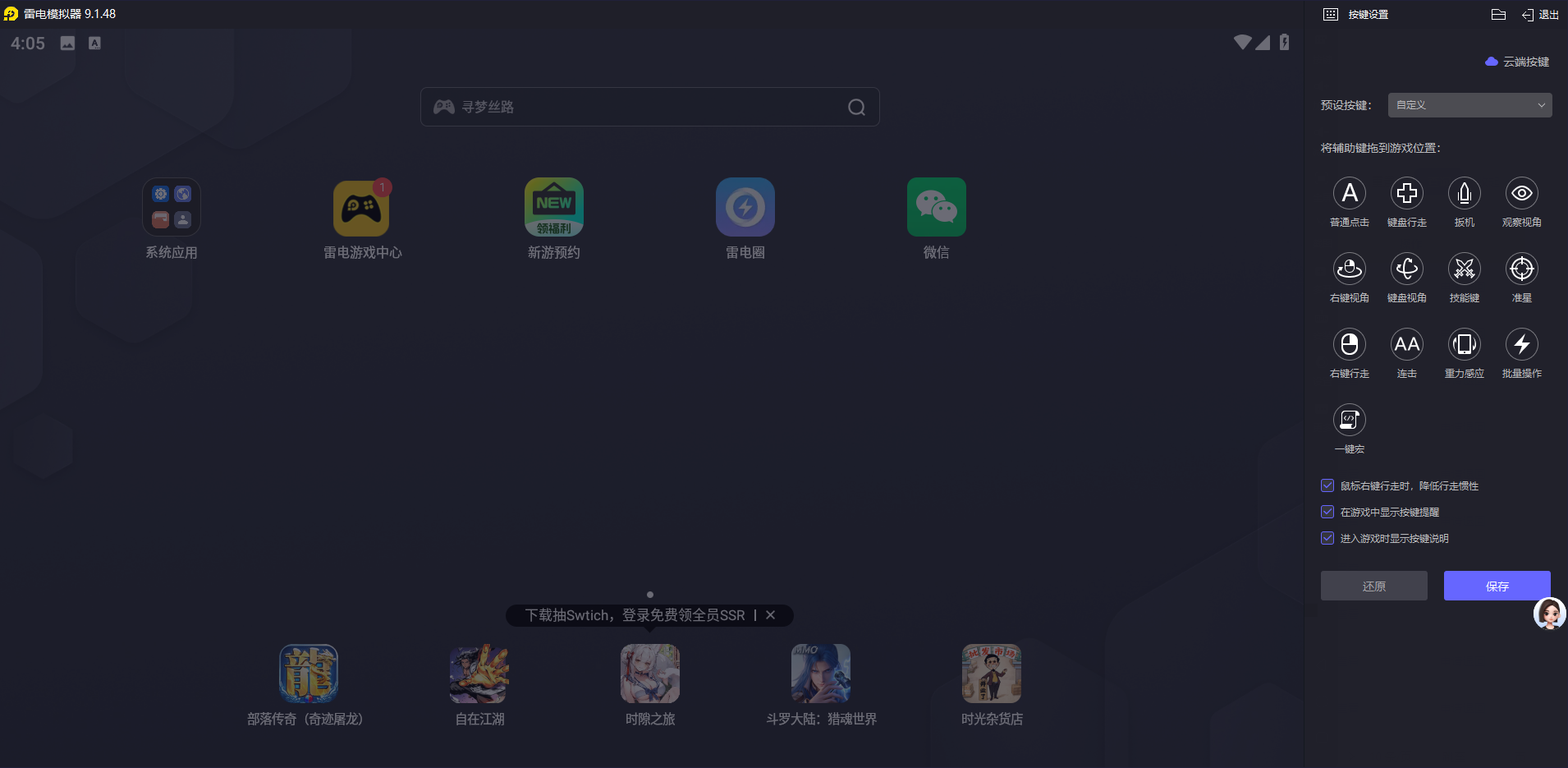Click the search magnifier icon
This screenshot has height=768, width=1568.
pyautogui.click(x=856, y=108)
